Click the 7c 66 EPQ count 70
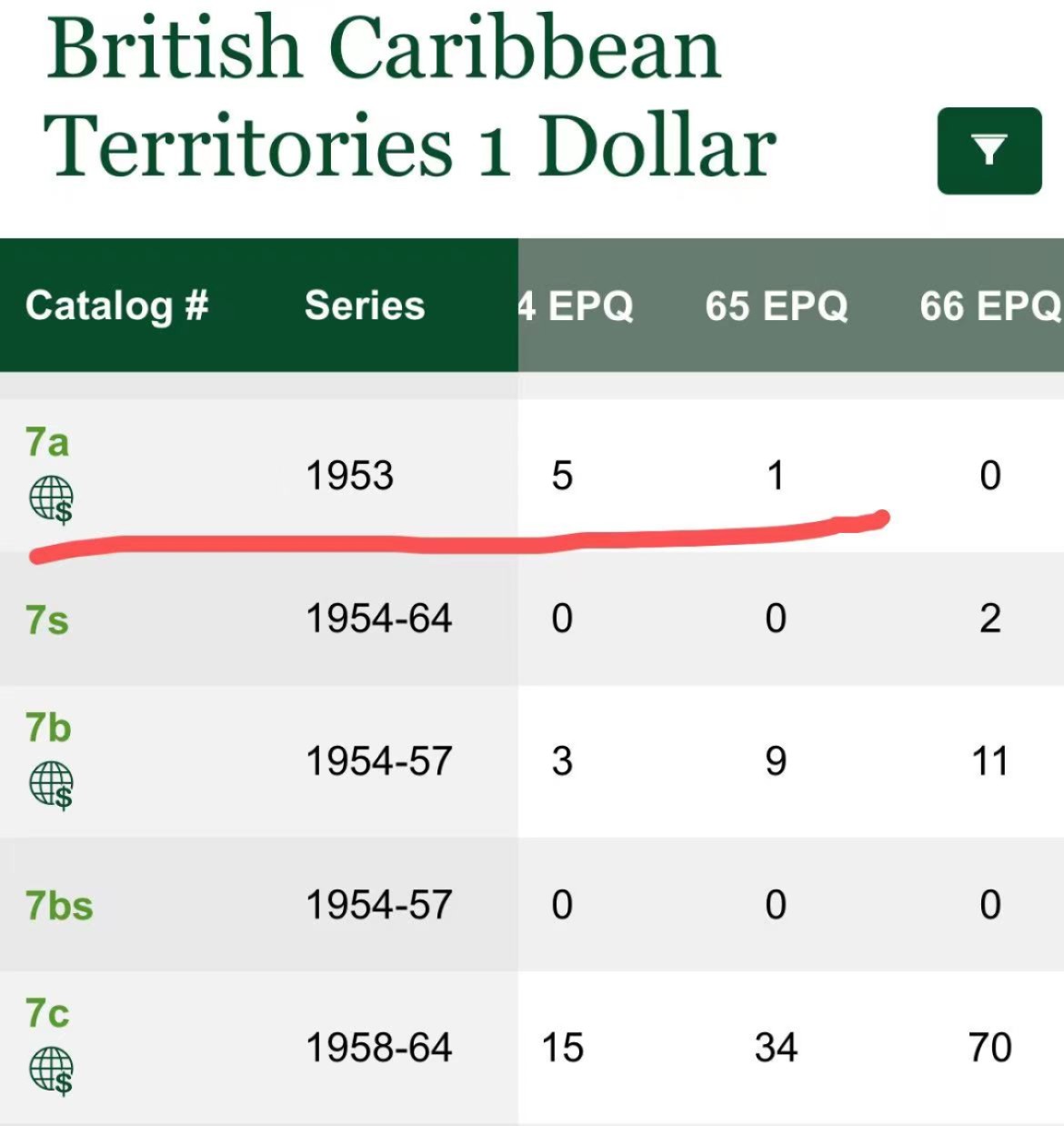The image size is (1064, 1126). pyautogui.click(x=989, y=1048)
